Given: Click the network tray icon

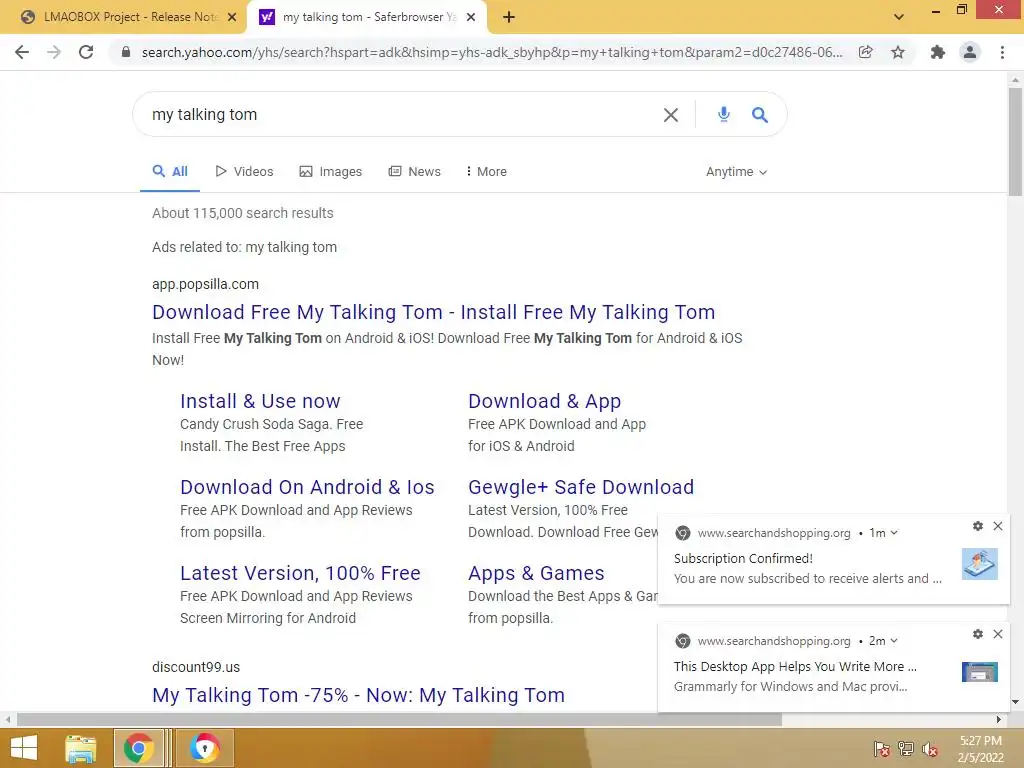Looking at the screenshot, I should (906, 749).
